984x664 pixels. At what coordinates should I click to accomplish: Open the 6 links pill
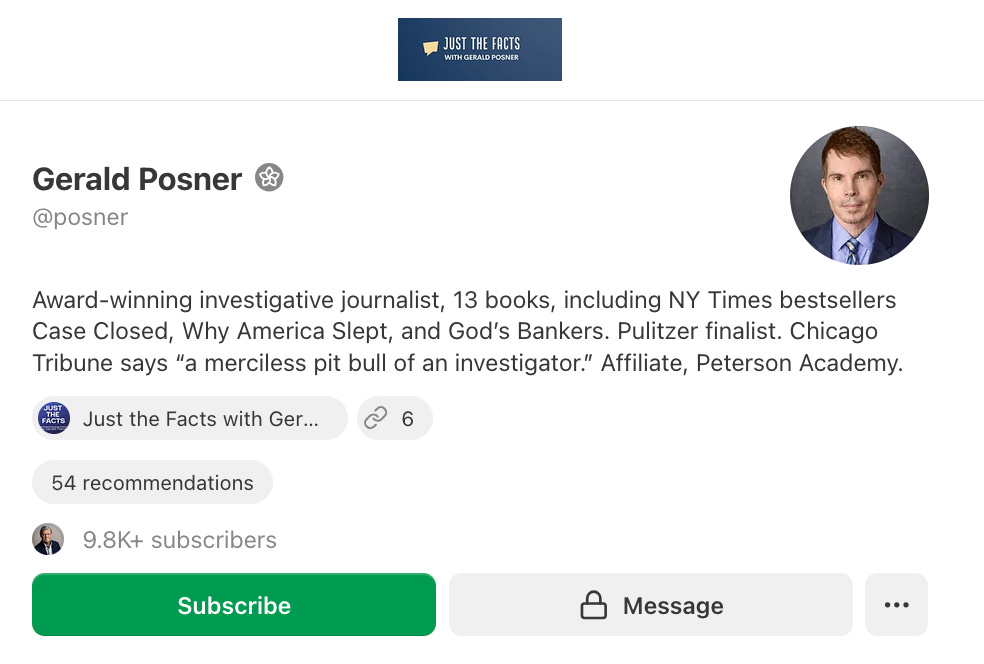[395, 418]
